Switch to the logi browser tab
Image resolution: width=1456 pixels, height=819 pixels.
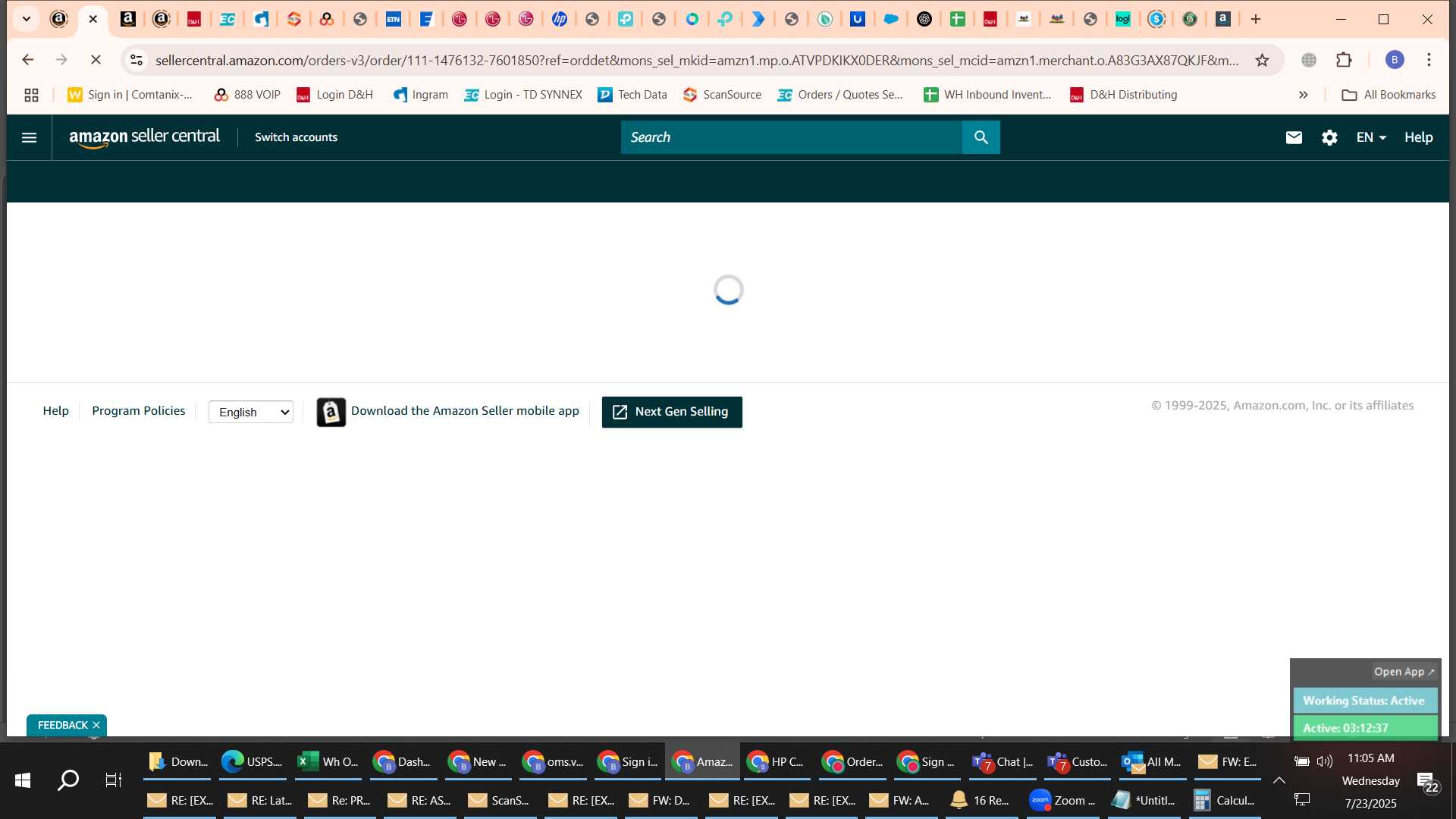pos(1123,19)
